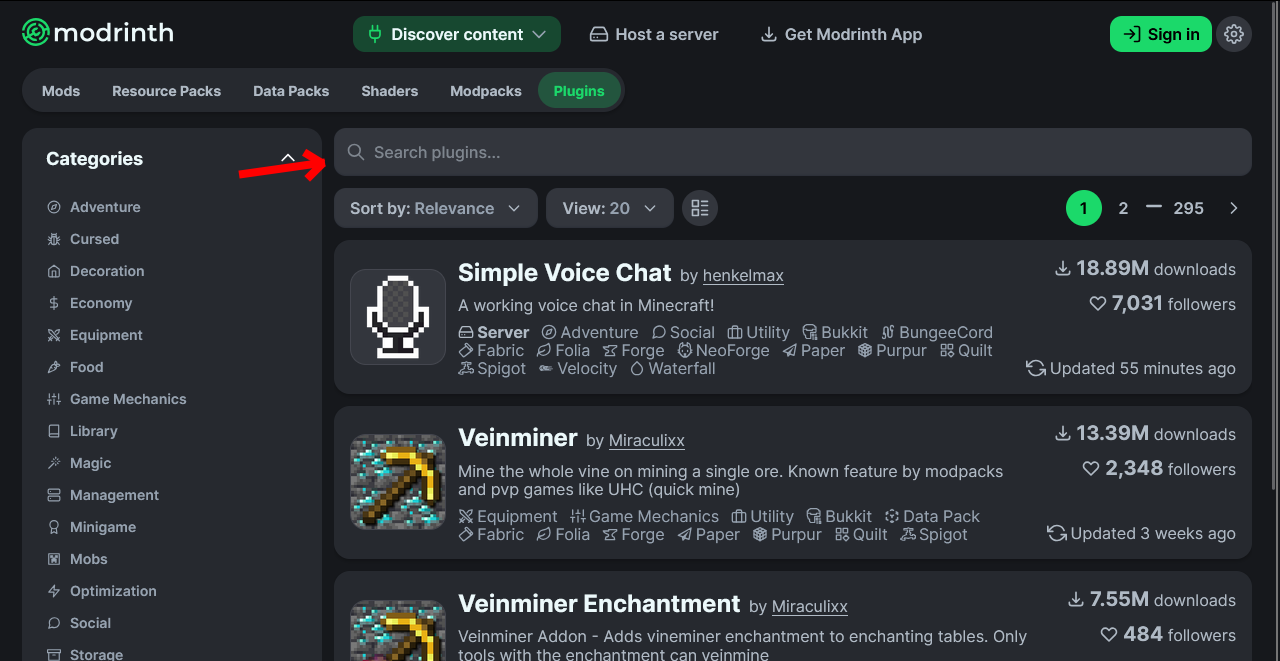Select the Adventure category filter
This screenshot has height=661, width=1280.
coord(105,207)
